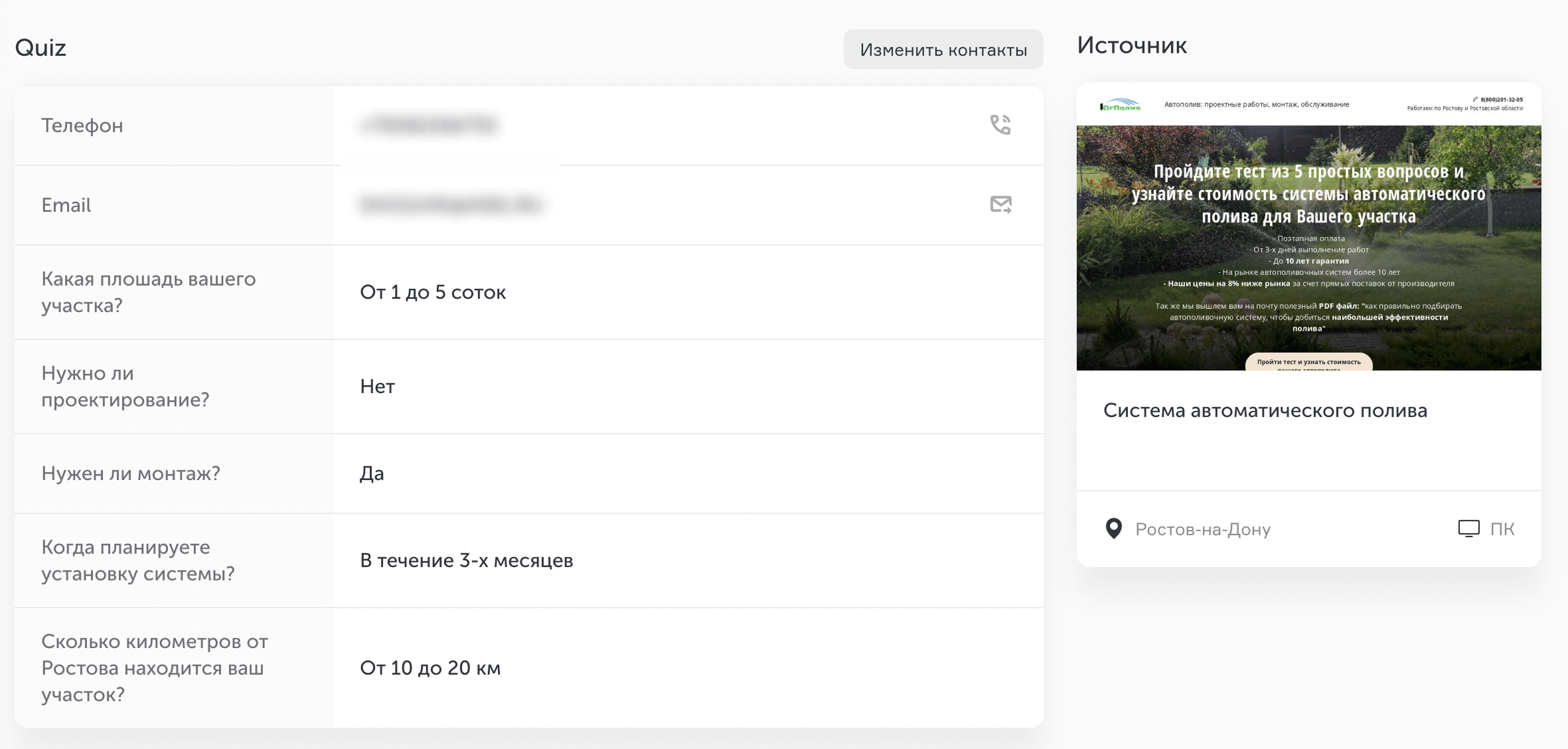Select the answer От 10 до 20 км
The height and width of the screenshot is (749, 1568).
(430, 668)
